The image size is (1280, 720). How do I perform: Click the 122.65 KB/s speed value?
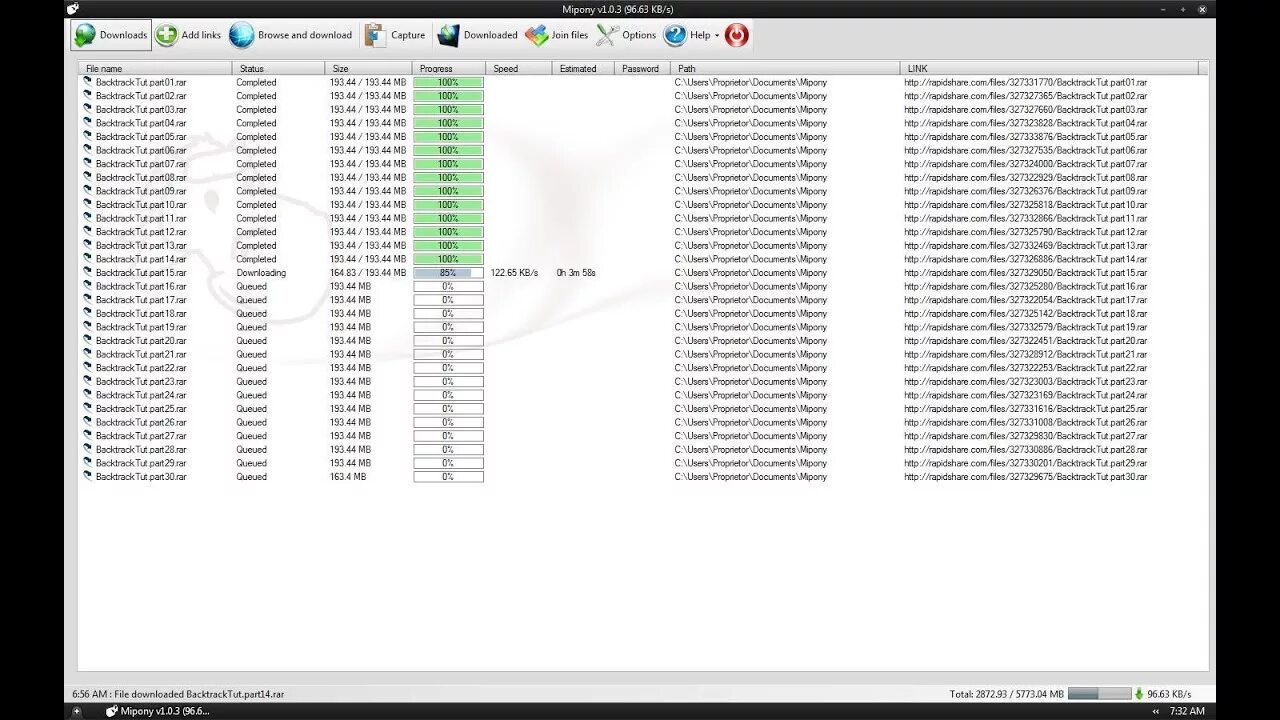515,273
